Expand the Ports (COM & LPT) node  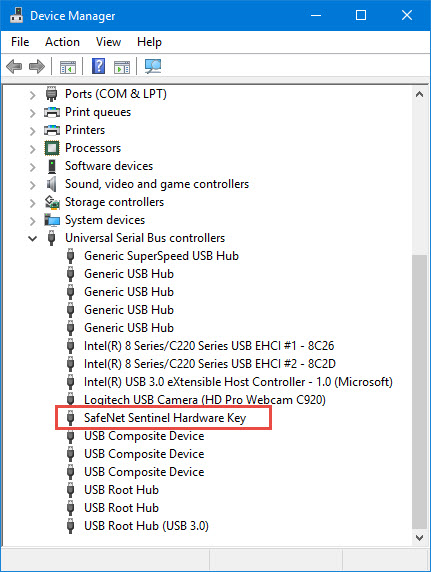[x=32, y=95]
